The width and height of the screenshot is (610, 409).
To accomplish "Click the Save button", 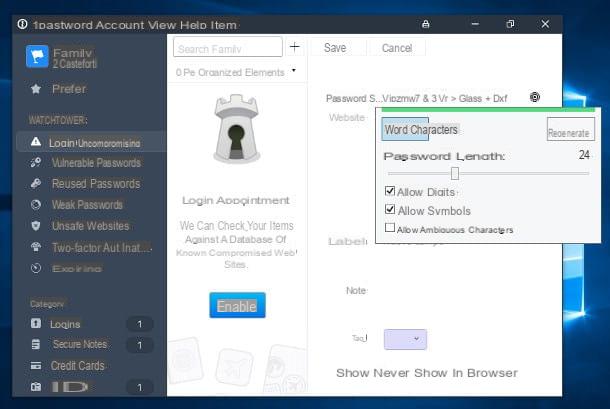I will click(x=335, y=48).
